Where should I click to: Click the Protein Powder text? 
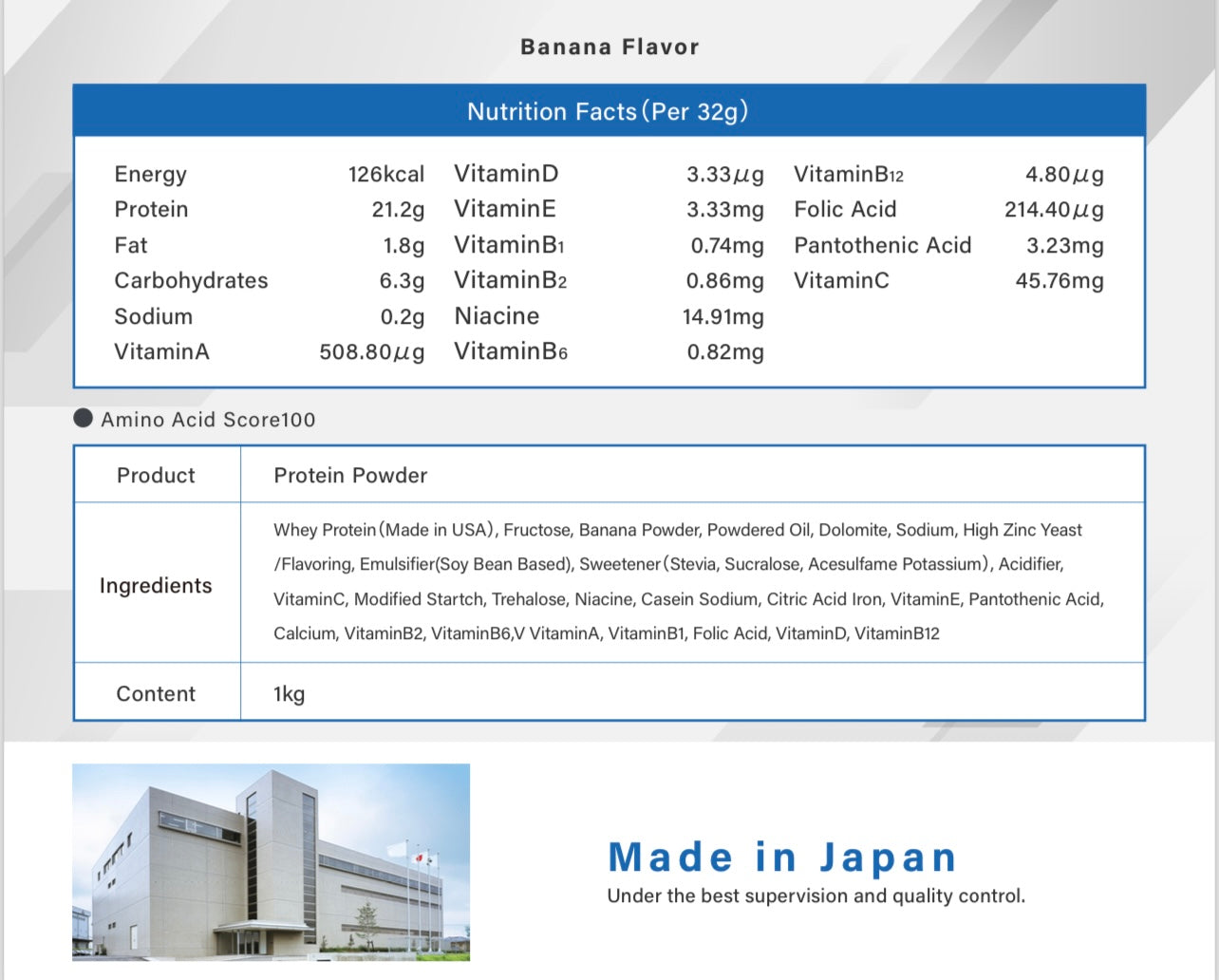pos(350,476)
